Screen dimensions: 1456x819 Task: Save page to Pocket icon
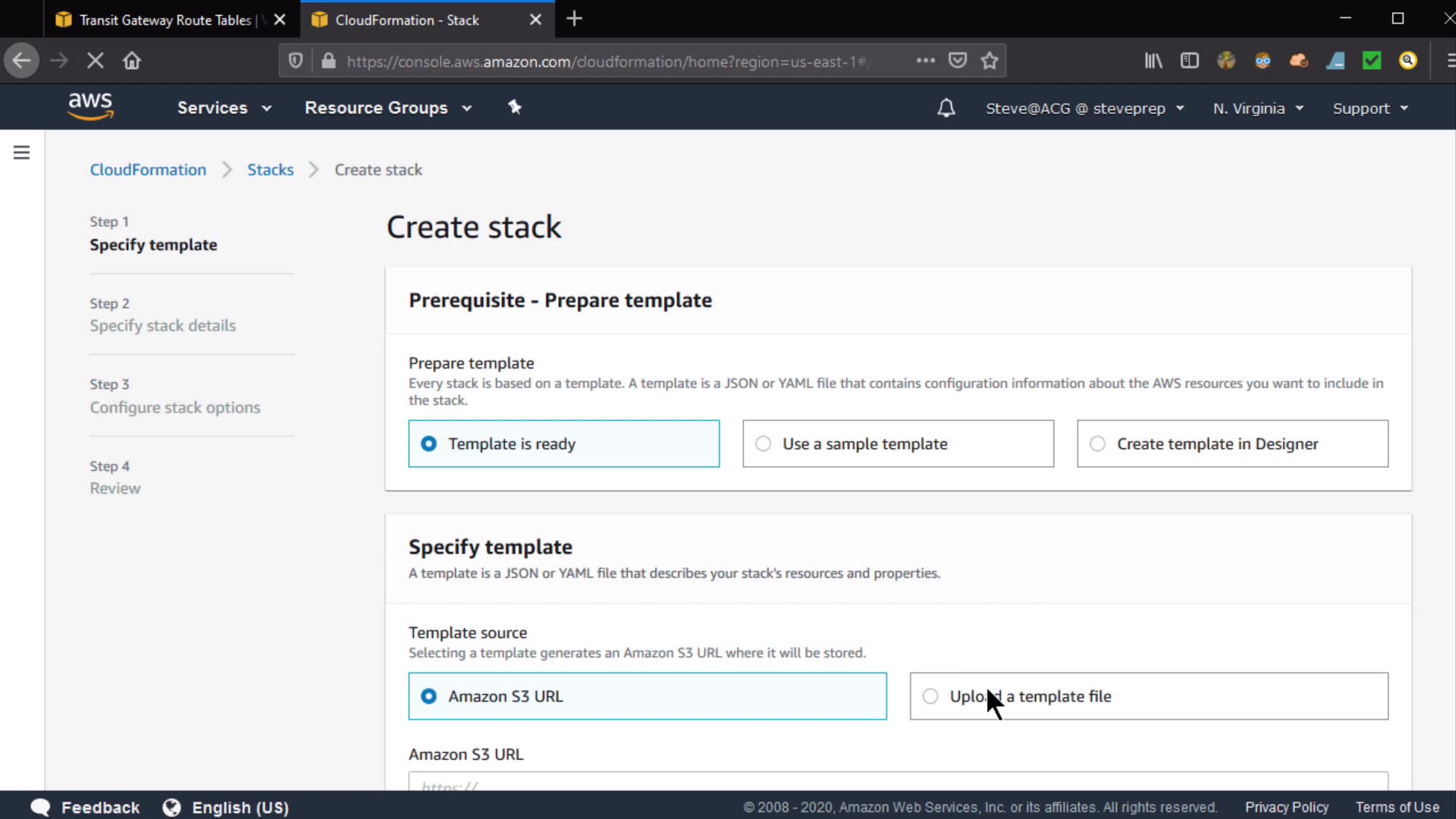(x=958, y=61)
